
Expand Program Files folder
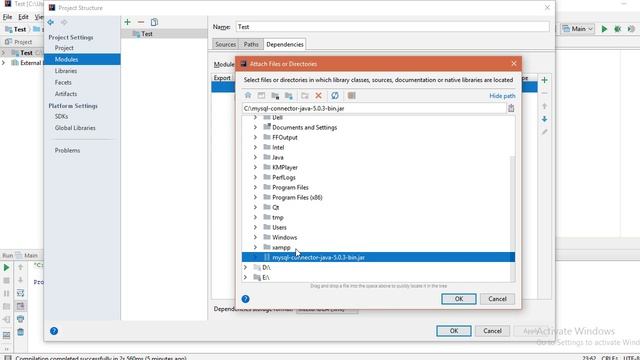coord(255,187)
